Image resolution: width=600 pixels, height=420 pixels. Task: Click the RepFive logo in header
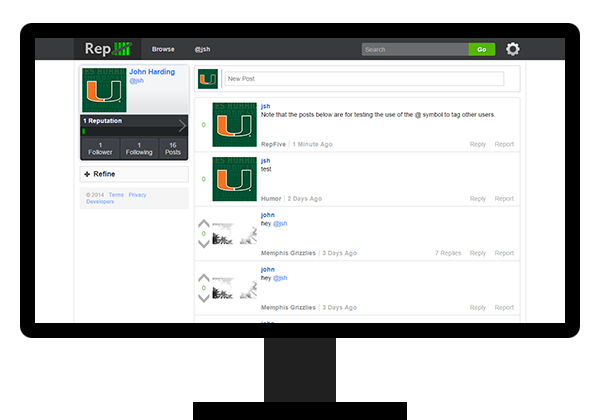point(108,49)
